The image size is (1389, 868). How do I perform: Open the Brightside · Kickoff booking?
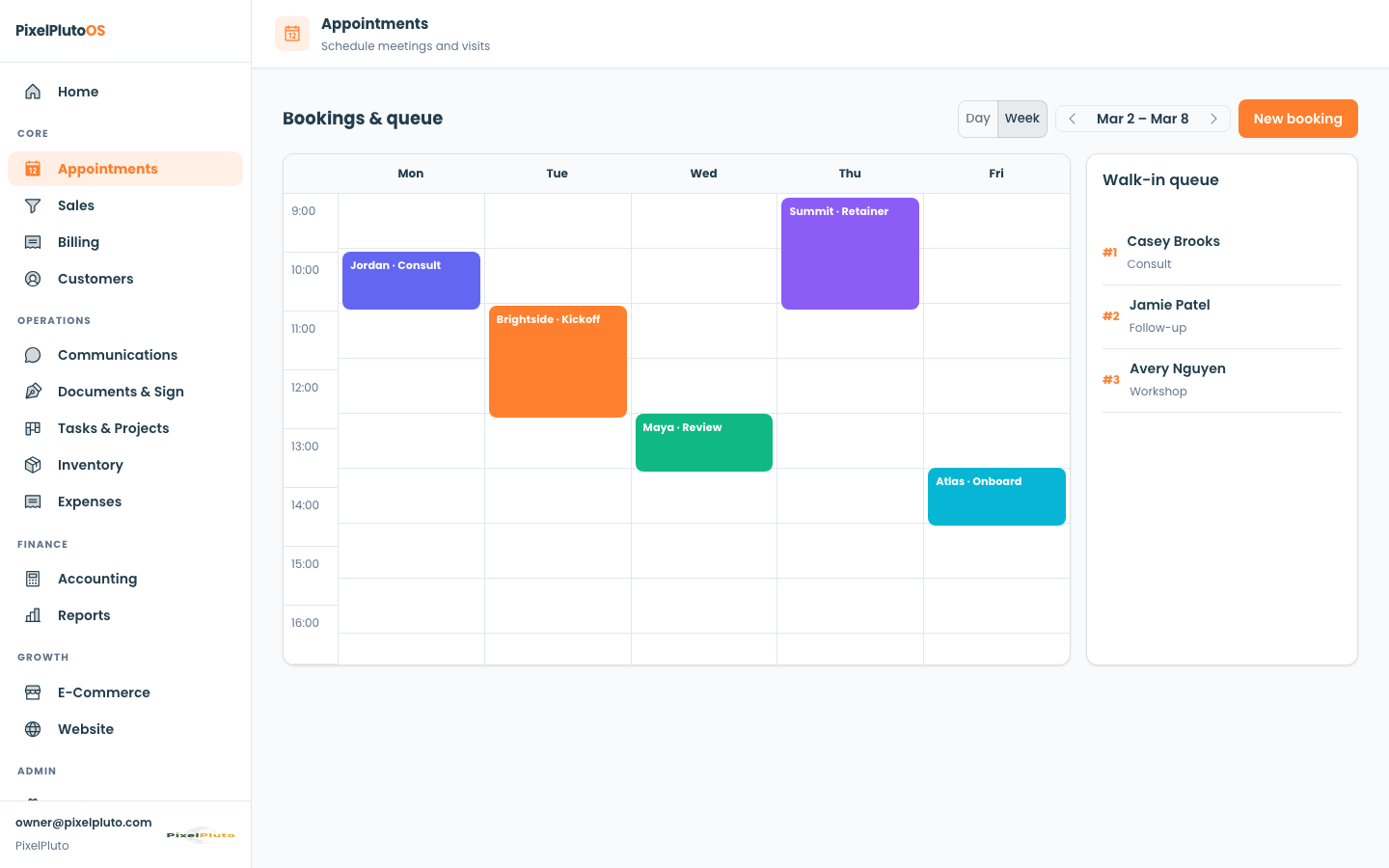click(x=558, y=362)
